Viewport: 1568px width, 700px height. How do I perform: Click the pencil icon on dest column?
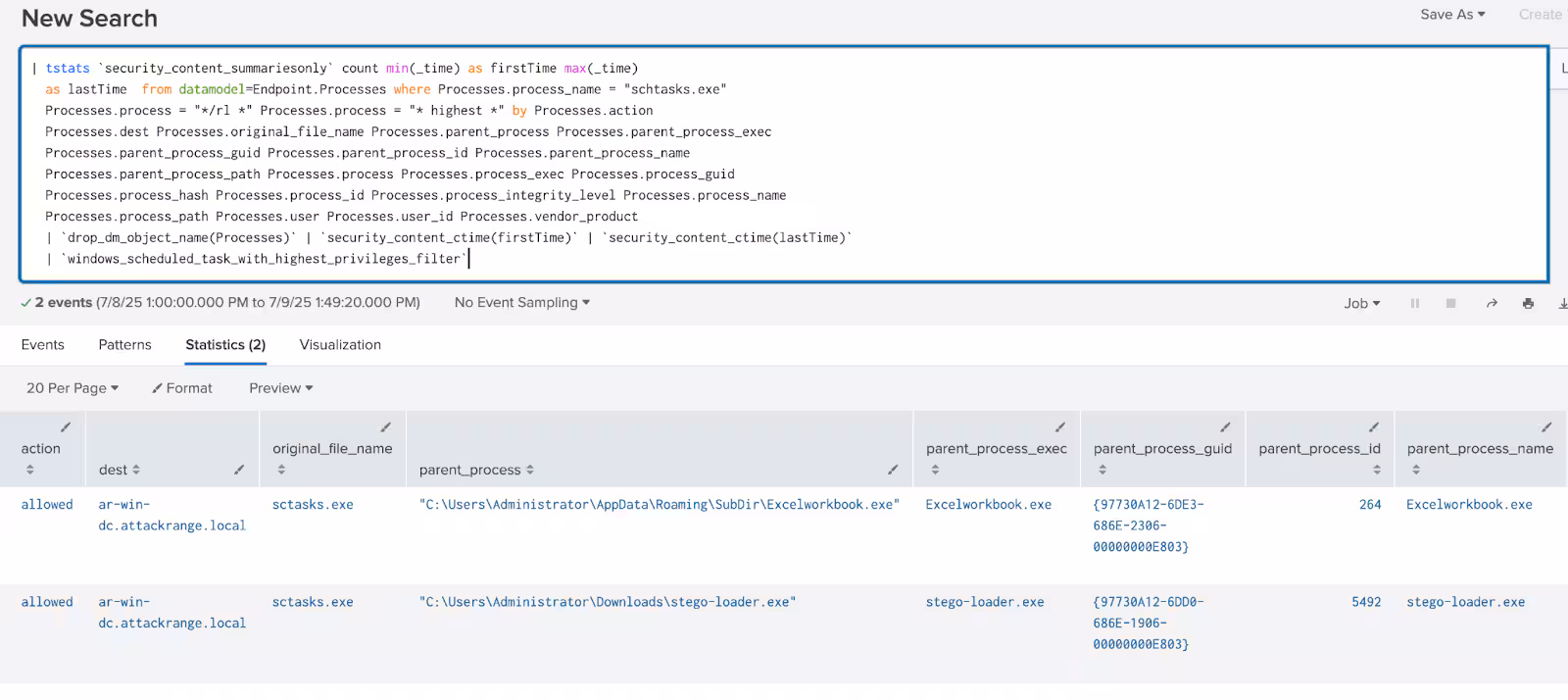(x=239, y=470)
